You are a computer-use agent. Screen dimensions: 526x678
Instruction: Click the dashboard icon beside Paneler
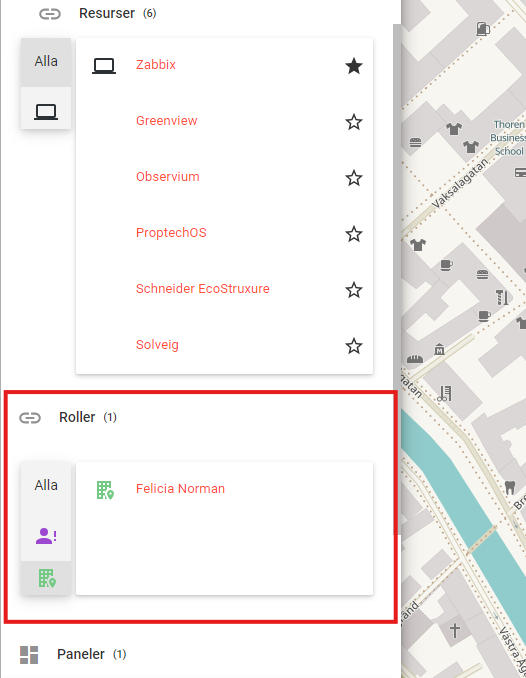tap(29, 655)
